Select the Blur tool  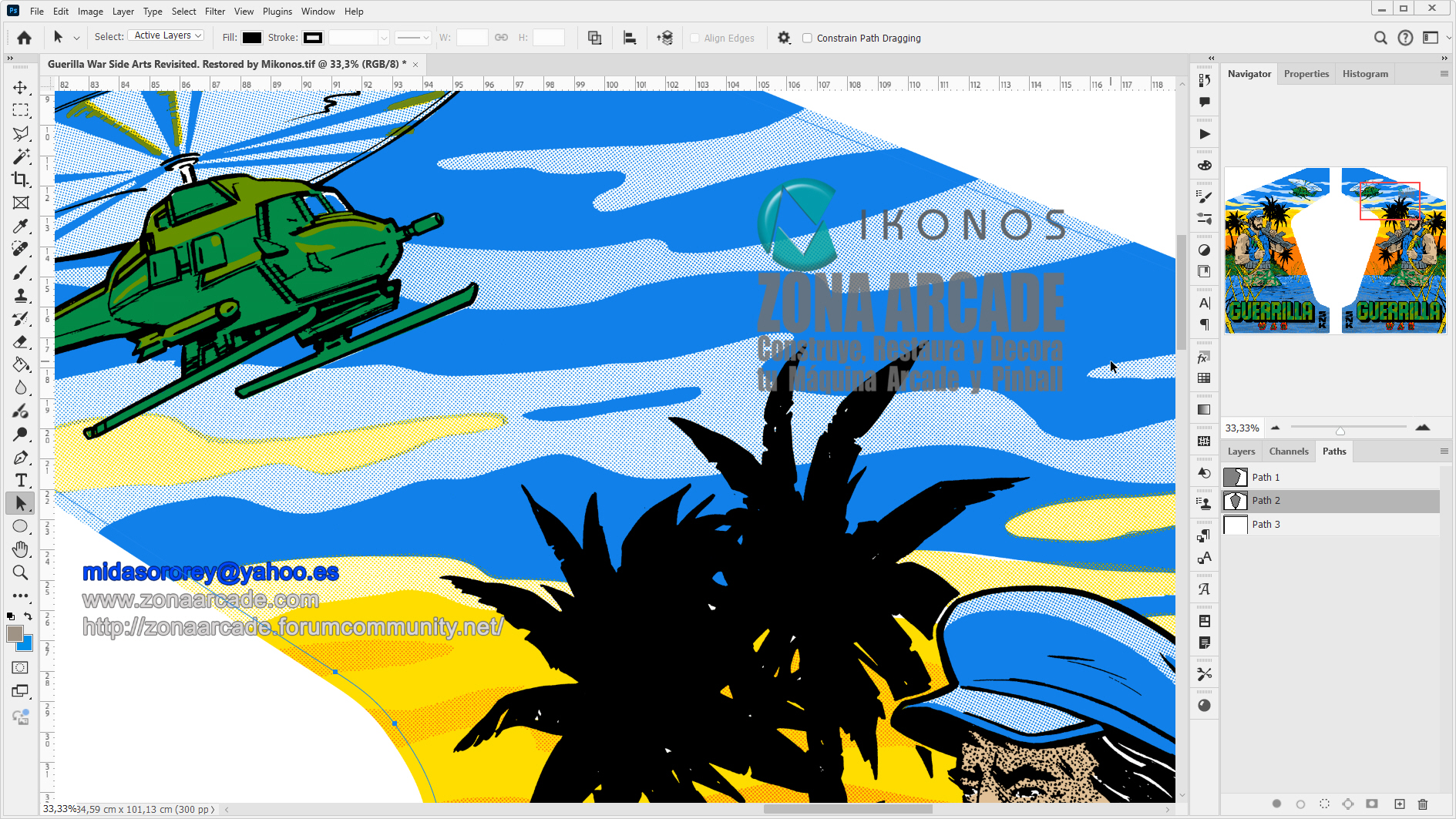click(x=21, y=388)
